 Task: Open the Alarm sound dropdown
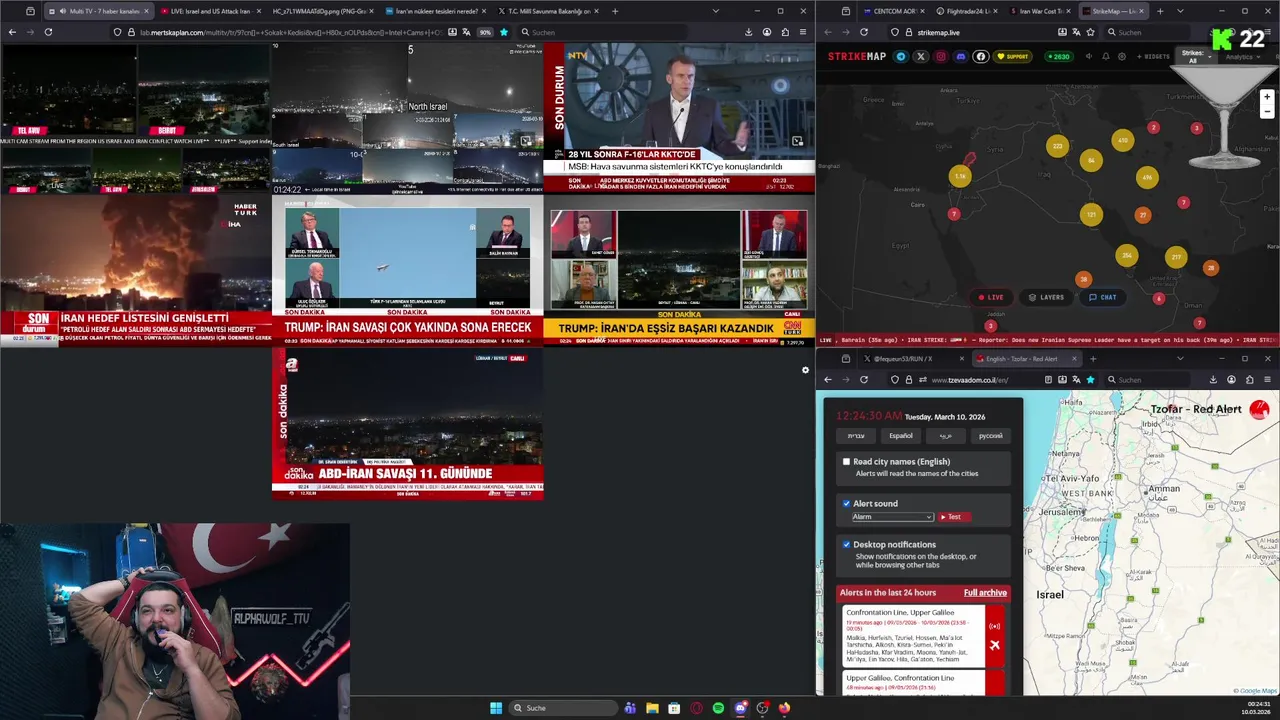coord(892,517)
